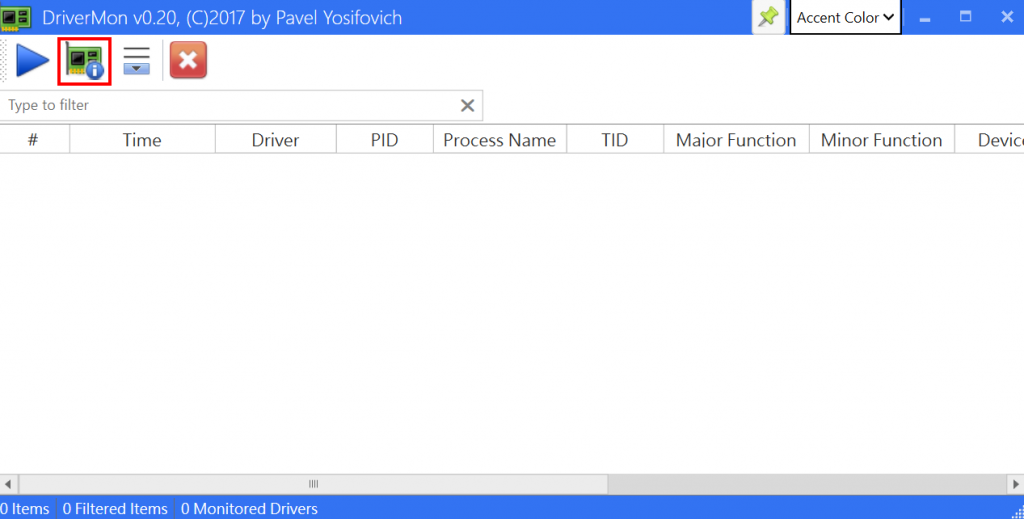Maximize the DriverMon window
This screenshot has height=519, width=1024.
(965, 17)
